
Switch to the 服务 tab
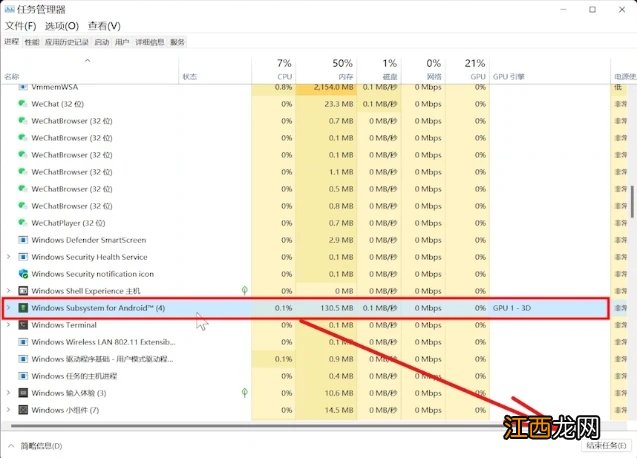(177, 42)
